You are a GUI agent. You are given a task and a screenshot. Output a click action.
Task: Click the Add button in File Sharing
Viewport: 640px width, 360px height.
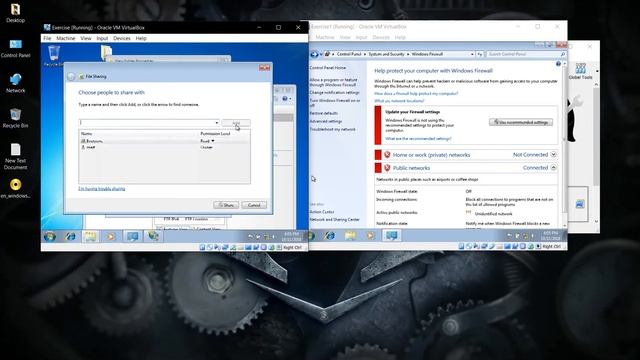236,122
